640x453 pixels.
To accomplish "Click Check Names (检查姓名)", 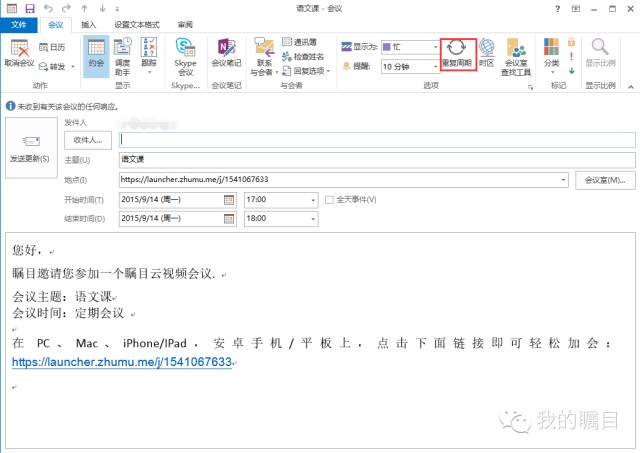I will click(303, 56).
